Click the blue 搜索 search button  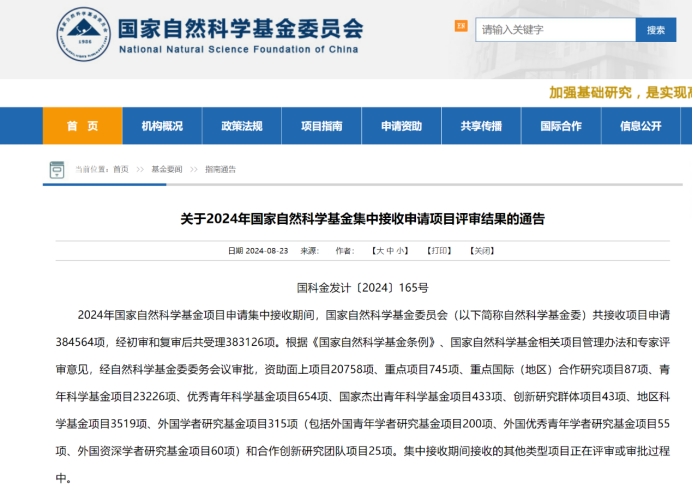(656, 30)
